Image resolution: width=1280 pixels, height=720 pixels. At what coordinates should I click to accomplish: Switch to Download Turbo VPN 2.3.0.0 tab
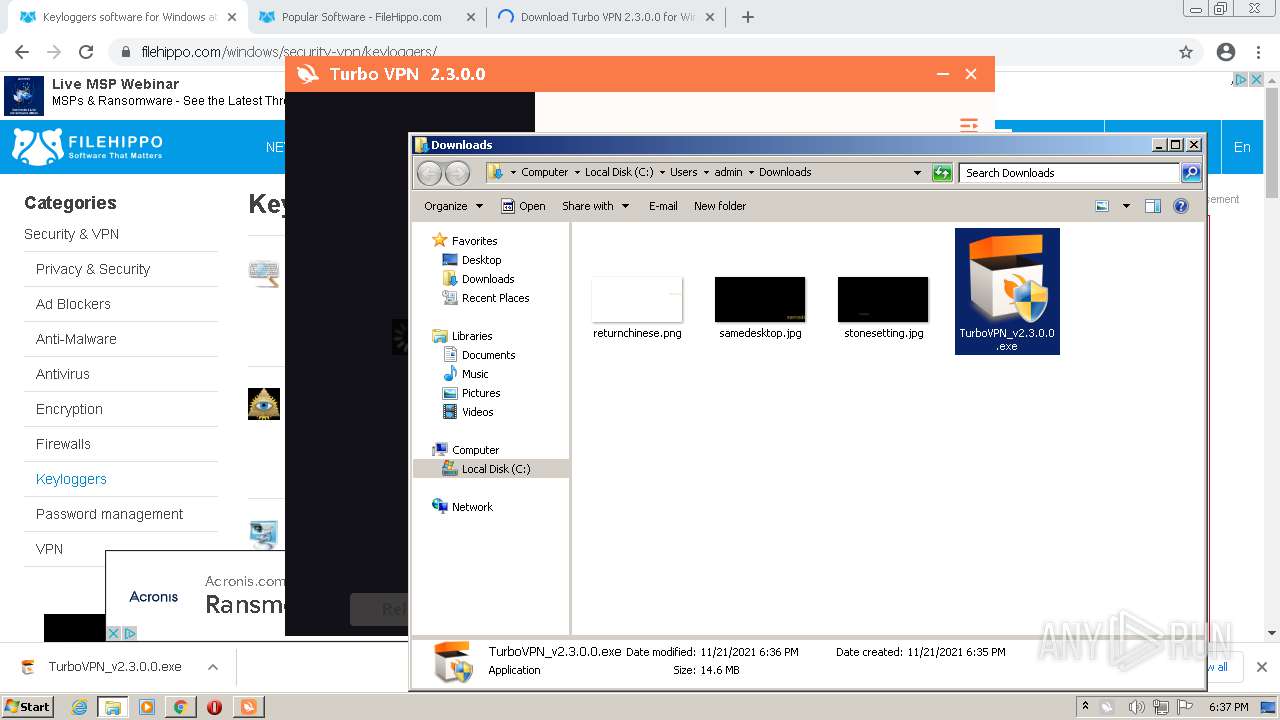pyautogui.click(x=607, y=17)
